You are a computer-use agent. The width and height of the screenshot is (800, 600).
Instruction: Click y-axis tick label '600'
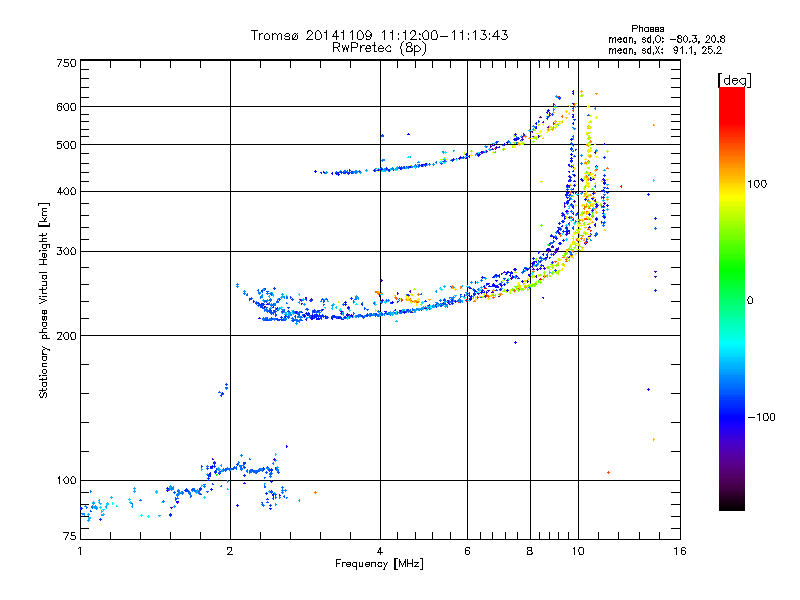click(x=66, y=107)
